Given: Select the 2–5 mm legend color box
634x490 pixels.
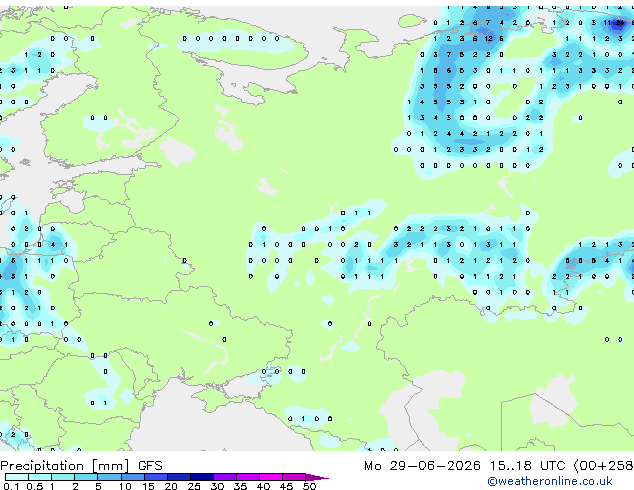Looking at the screenshot, I should [86, 477].
